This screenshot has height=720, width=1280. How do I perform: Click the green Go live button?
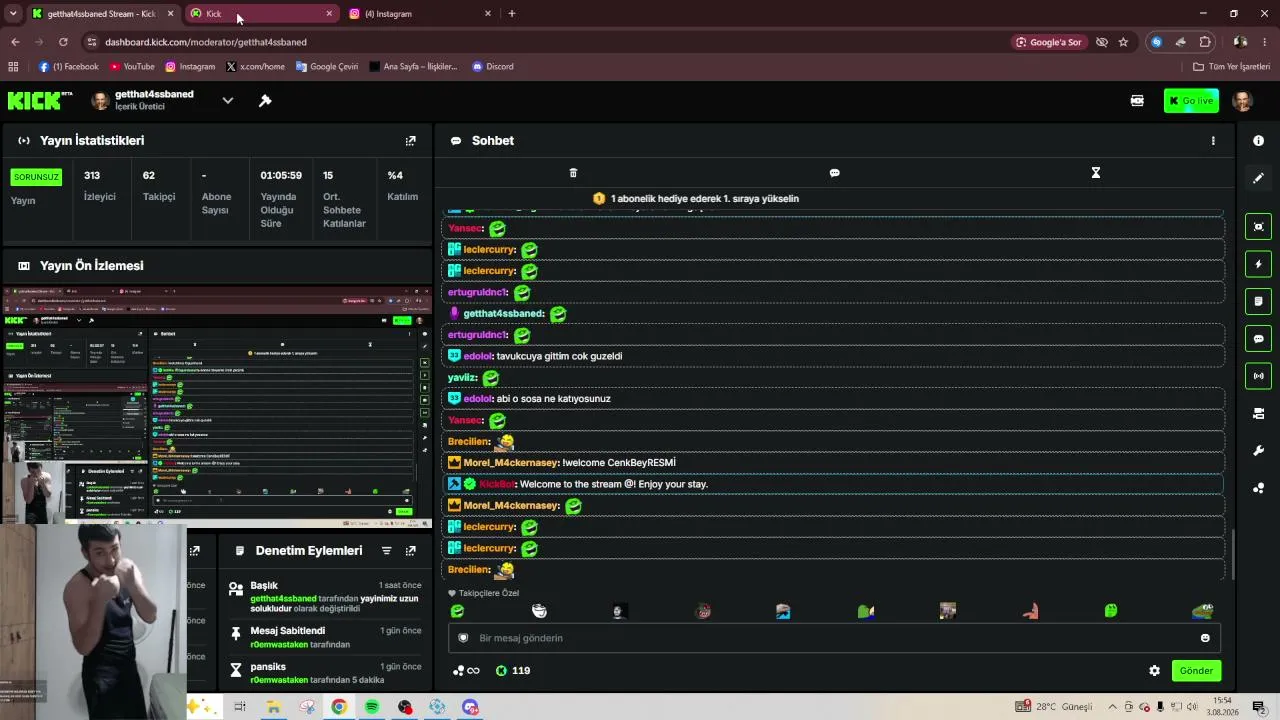pyautogui.click(x=1191, y=100)
